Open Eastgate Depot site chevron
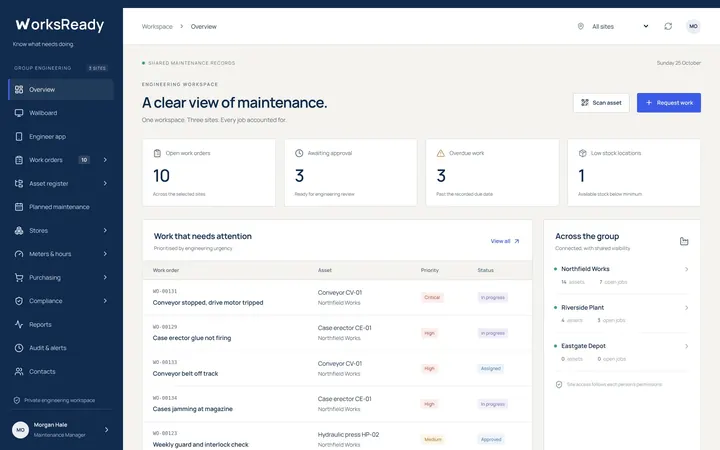The width and height of the screenshot is (720, 450). (x=686, y=347)
